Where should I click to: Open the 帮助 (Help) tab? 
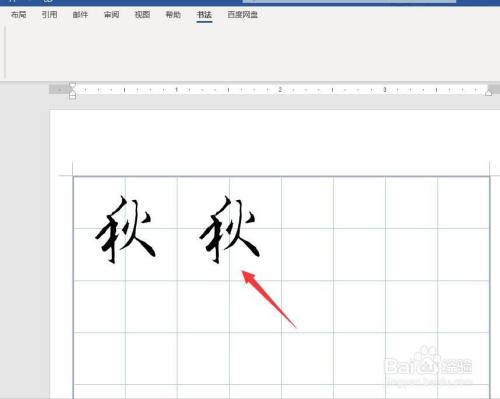[173, 15]
